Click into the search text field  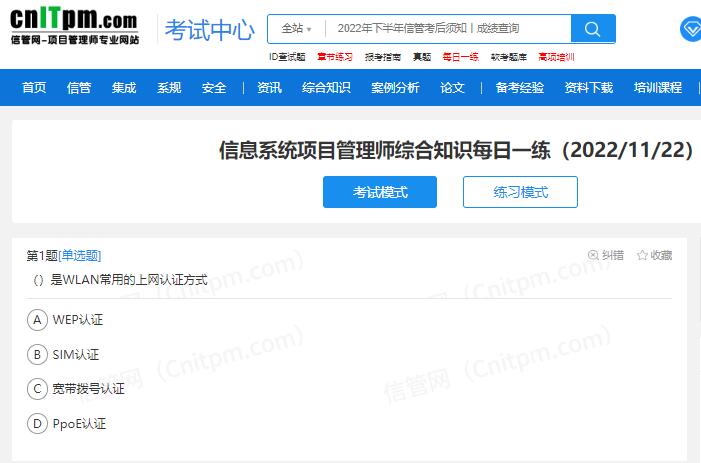pos(449,29)
